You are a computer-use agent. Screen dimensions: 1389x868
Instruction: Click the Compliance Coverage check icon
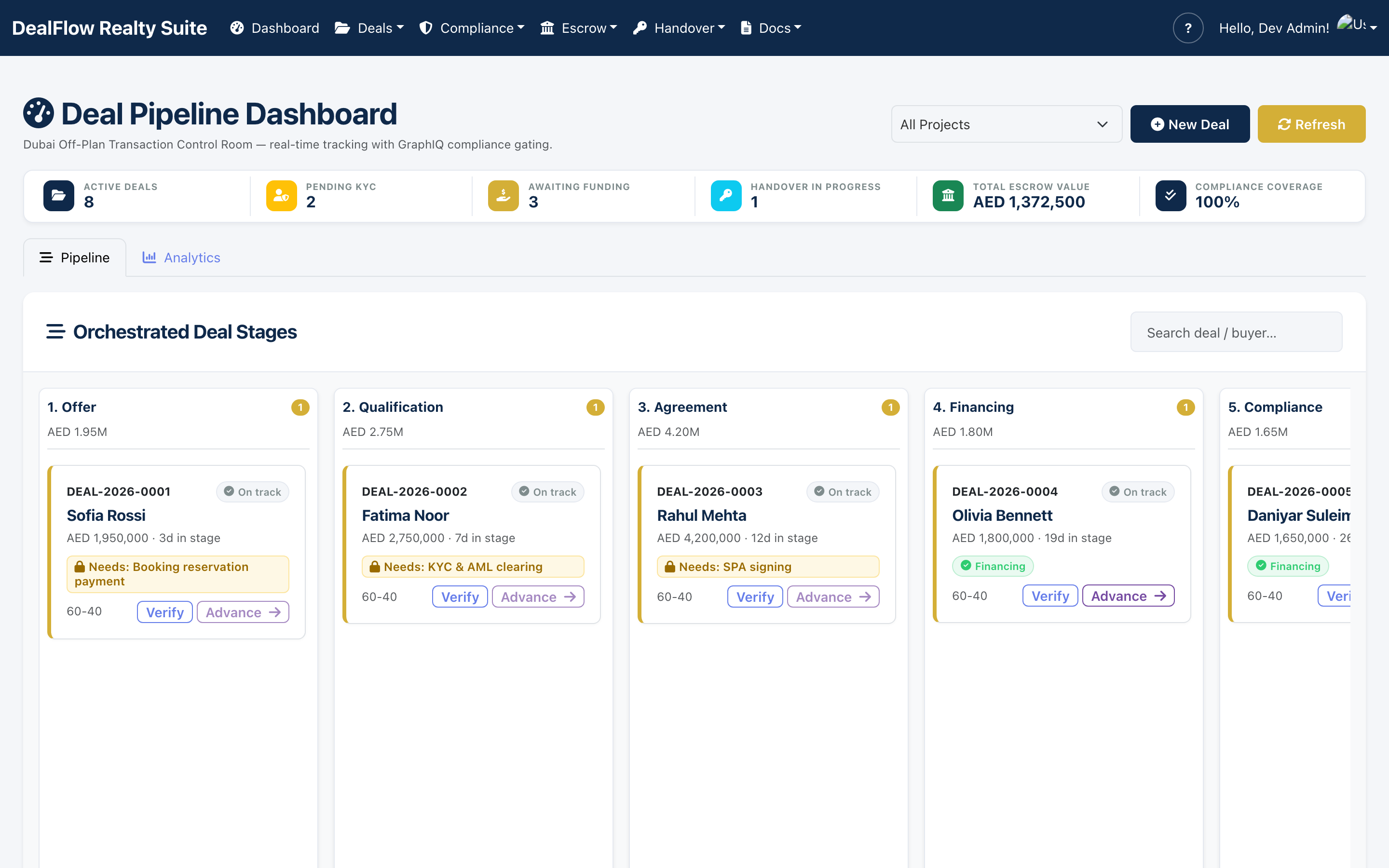(x=1171, y=195)
